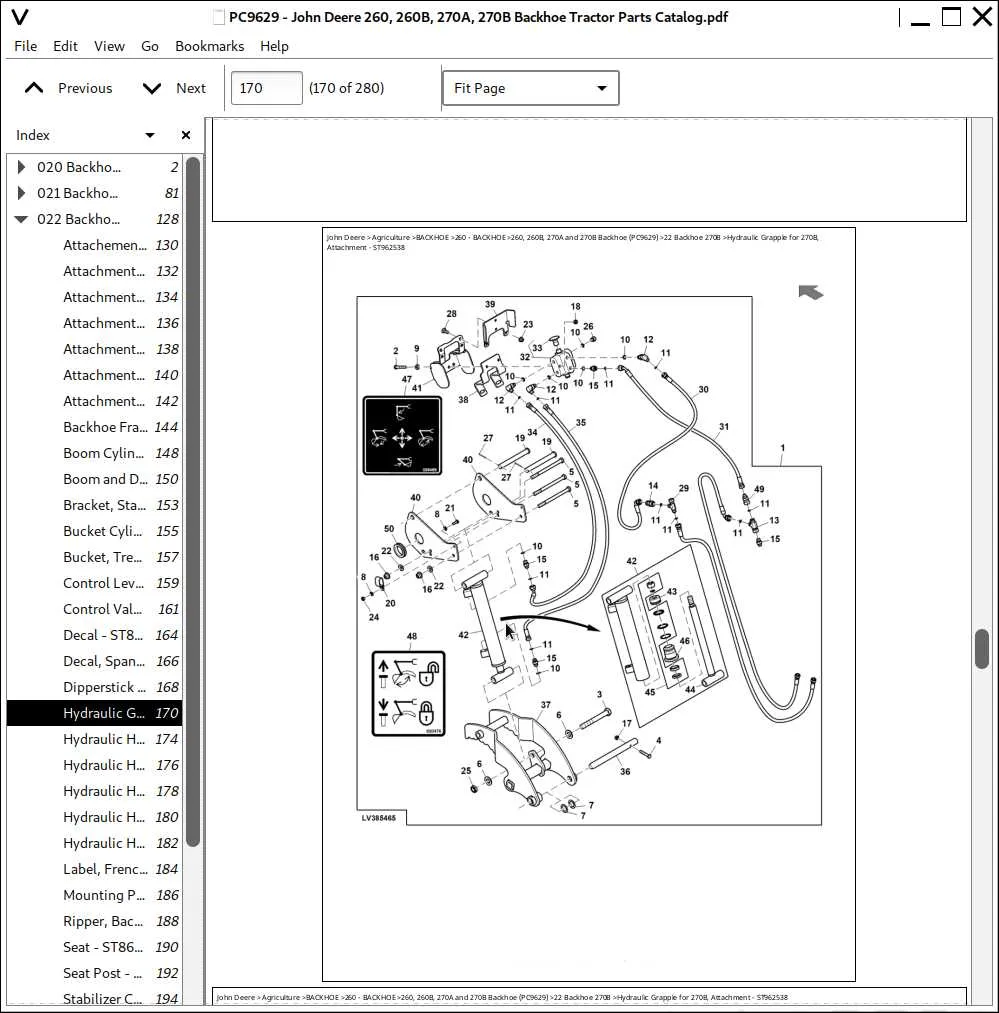Click the application V logo in the title bar
The image size is (999, 1013).
pos(20,16)
